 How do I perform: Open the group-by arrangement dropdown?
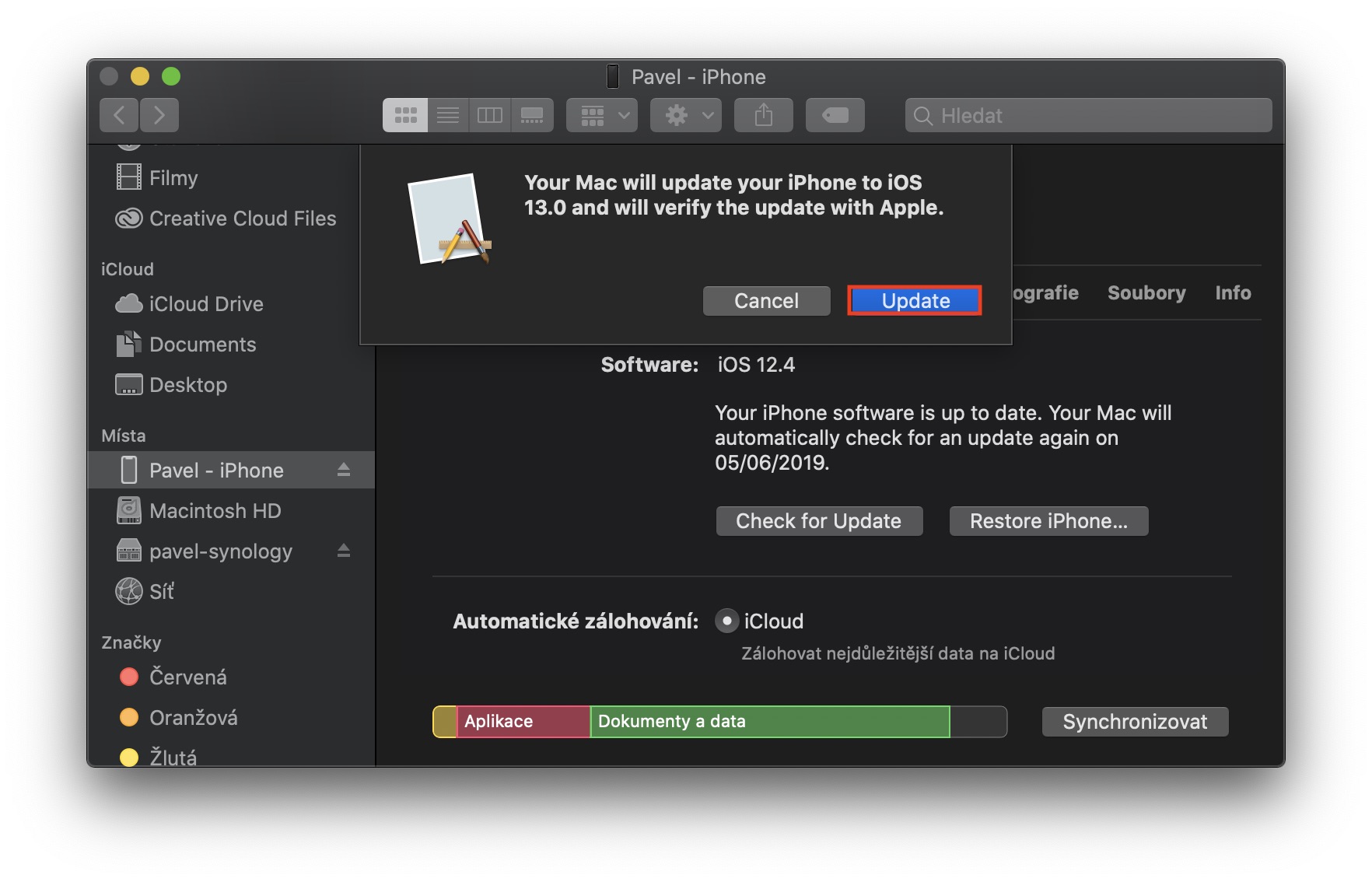point(602,116)
